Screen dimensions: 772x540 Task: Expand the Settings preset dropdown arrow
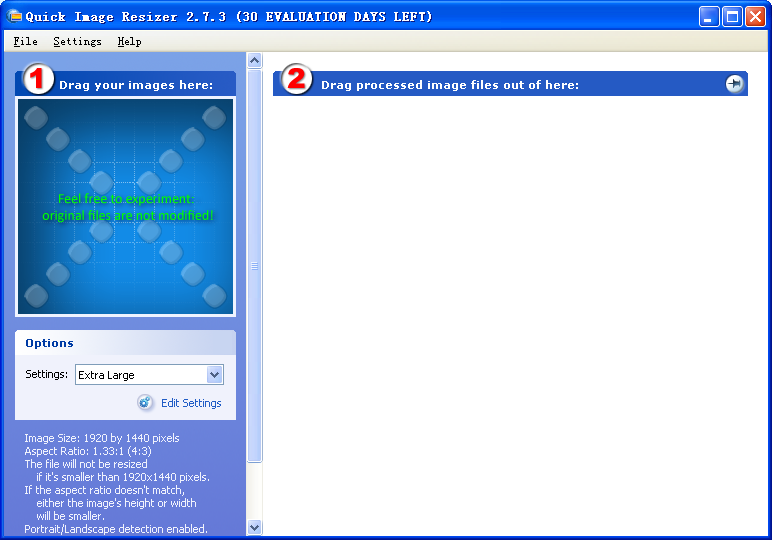pyautogui.click(x=215, y=375)
